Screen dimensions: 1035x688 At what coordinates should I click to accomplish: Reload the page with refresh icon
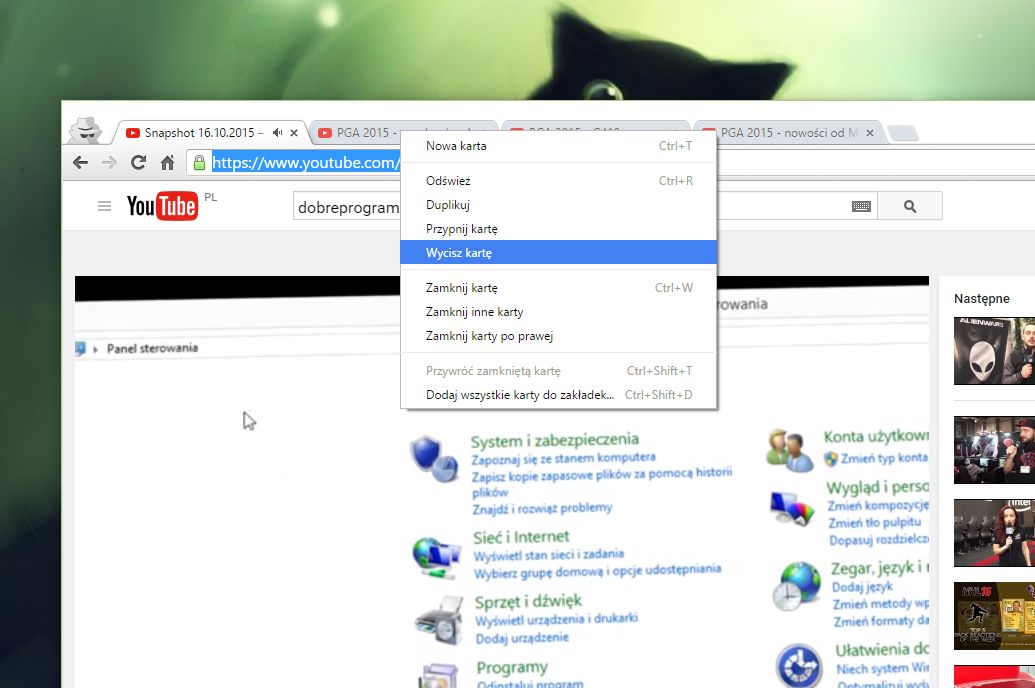pos(138,162)
